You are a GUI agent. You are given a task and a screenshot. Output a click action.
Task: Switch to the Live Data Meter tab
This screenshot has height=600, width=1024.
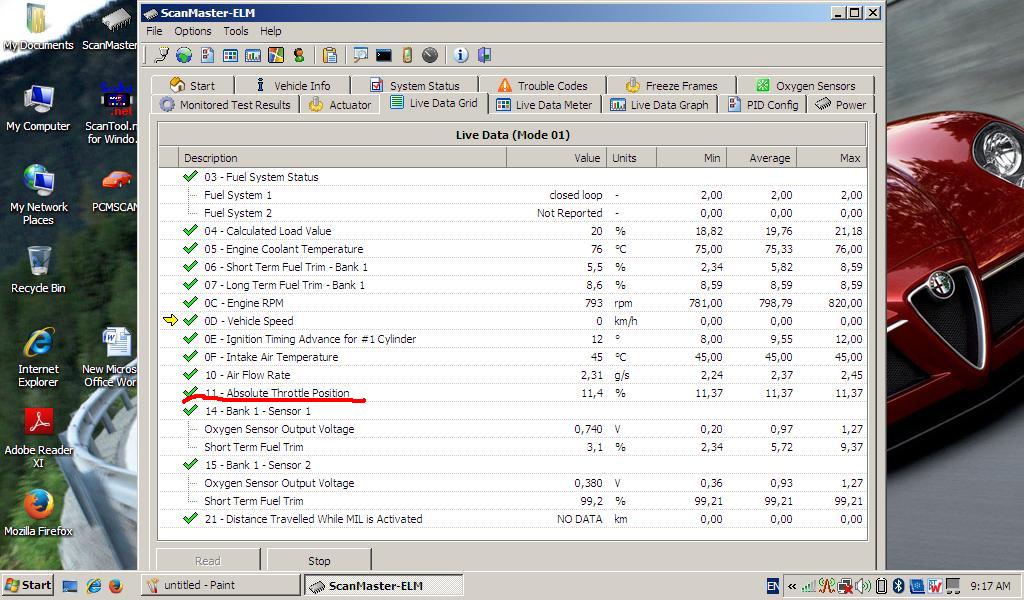[544, 104]
